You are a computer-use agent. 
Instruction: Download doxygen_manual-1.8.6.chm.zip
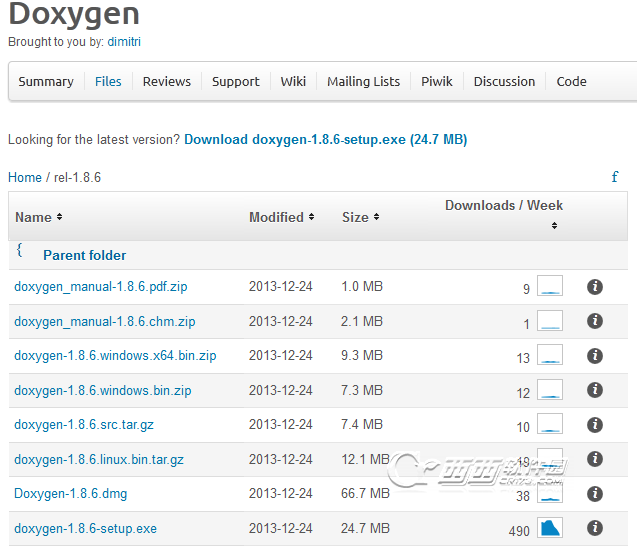(x=105, y=321)
